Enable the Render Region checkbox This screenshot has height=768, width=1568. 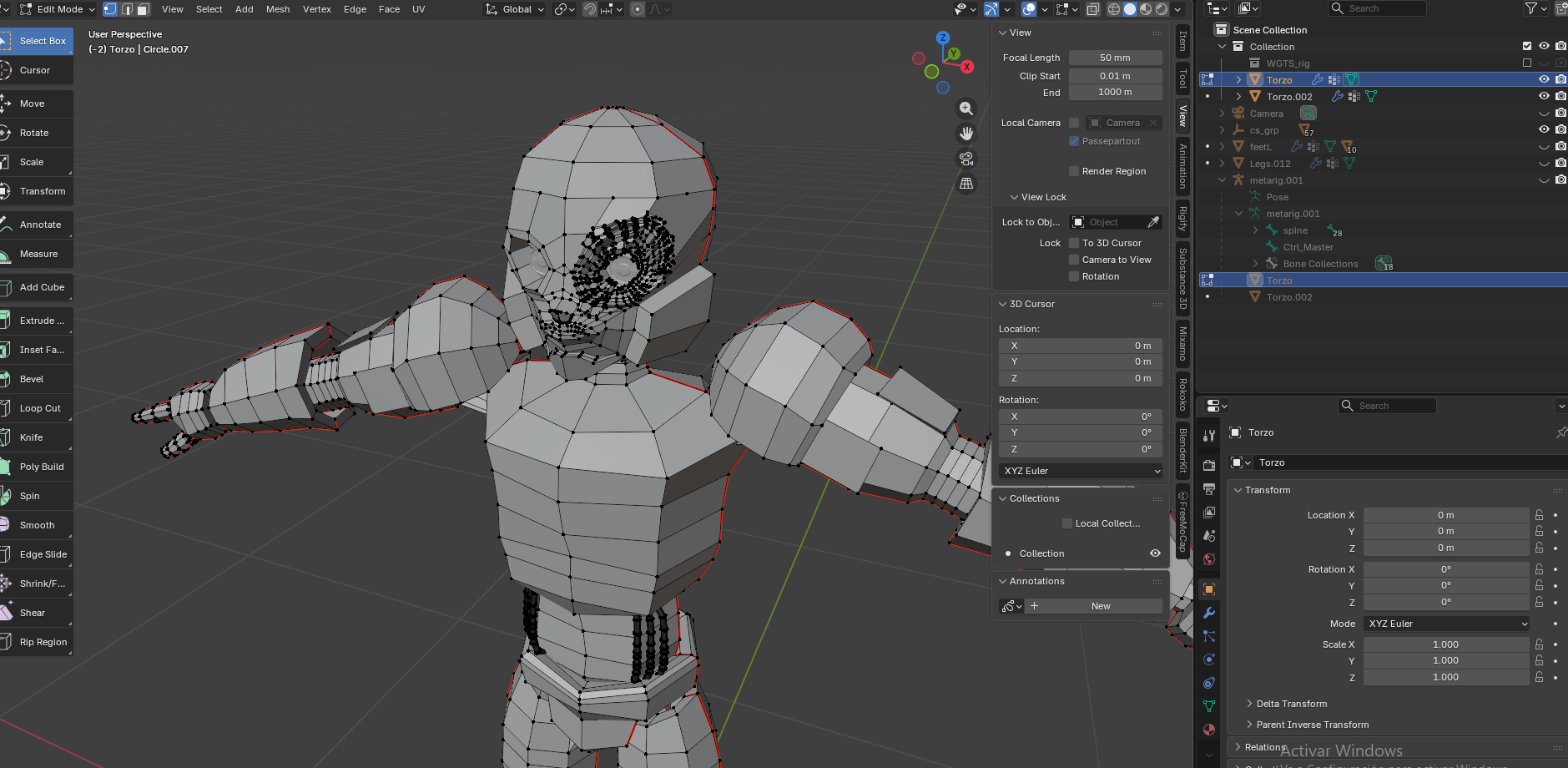tap(1074, 171)
